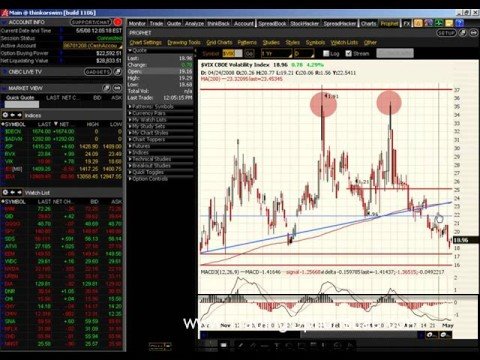
Task: Open the Active Account dropdown
Action: (x=93, y=46)
